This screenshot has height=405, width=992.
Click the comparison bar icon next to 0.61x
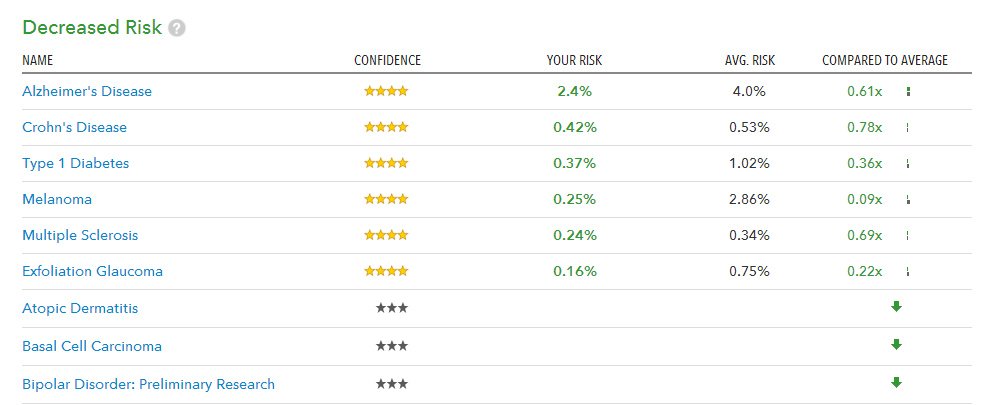(x=907, y=91)
